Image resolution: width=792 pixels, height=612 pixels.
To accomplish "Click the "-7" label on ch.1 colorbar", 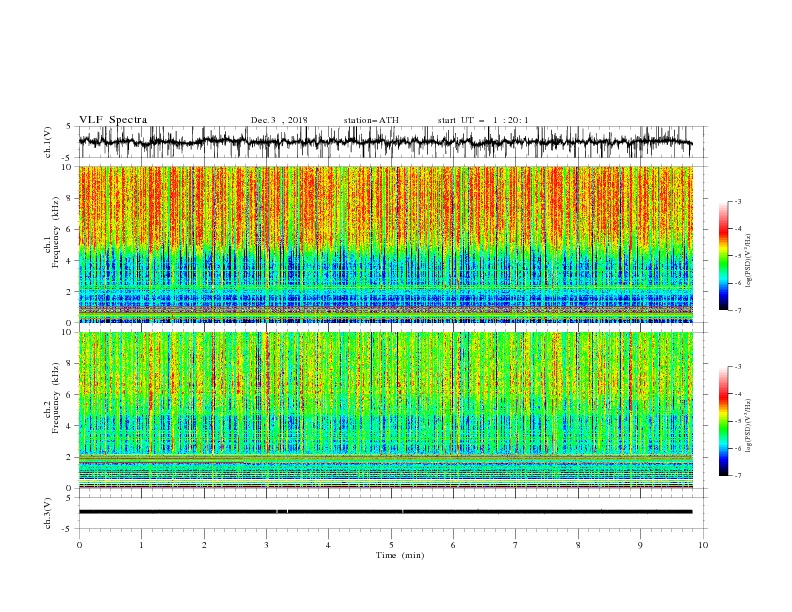I will [738, 311].
